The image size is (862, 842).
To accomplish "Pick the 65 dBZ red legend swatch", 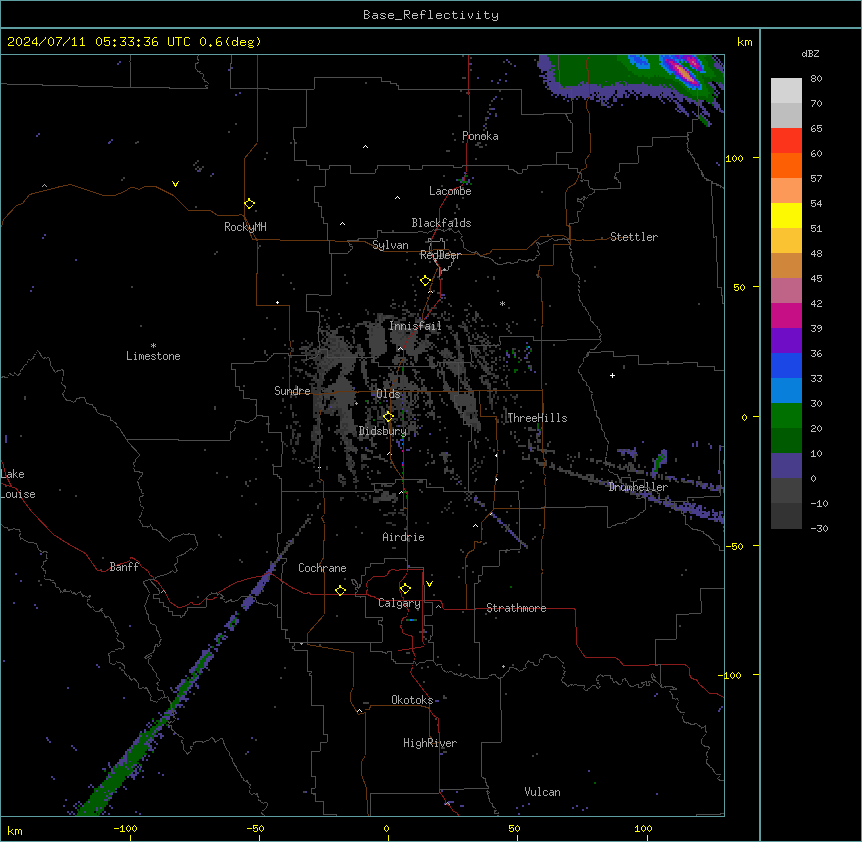I will (x=786, y=141).
